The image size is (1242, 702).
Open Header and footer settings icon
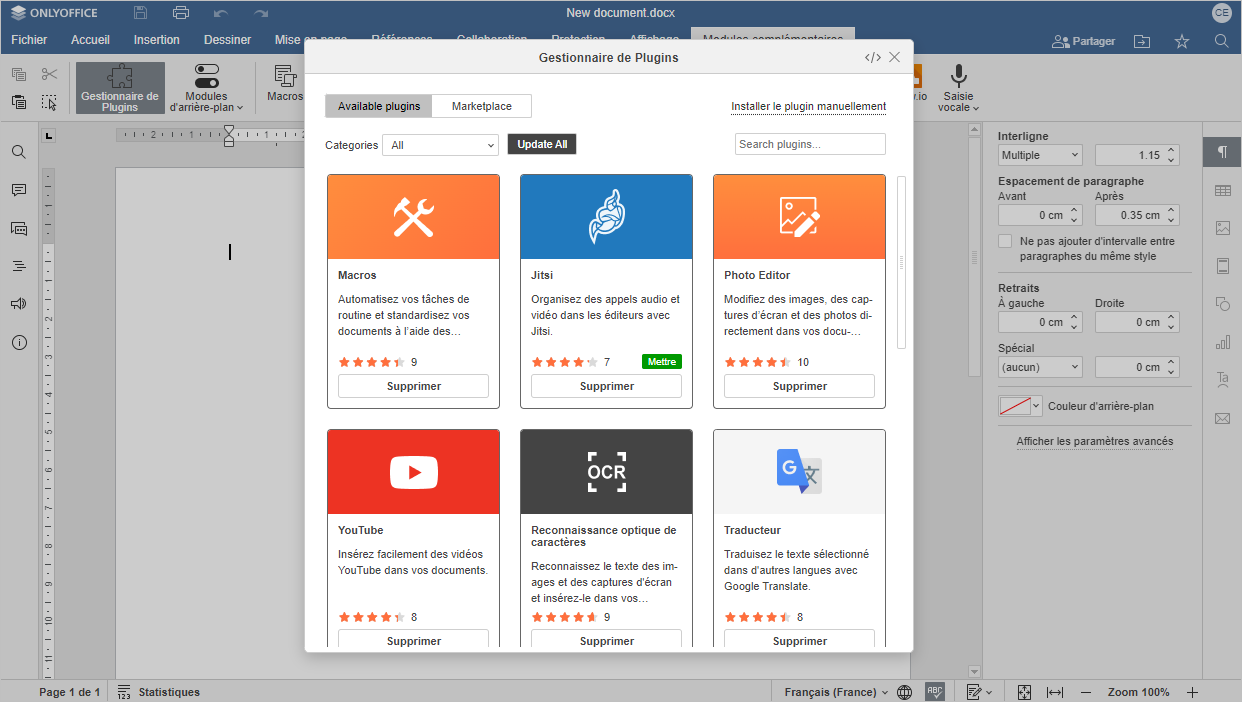coord(1222,266)
